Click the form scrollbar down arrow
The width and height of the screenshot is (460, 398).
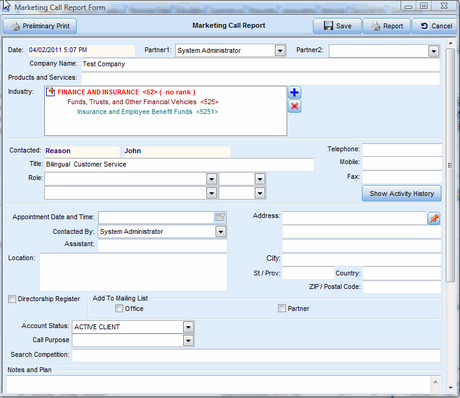pos(450,388)
